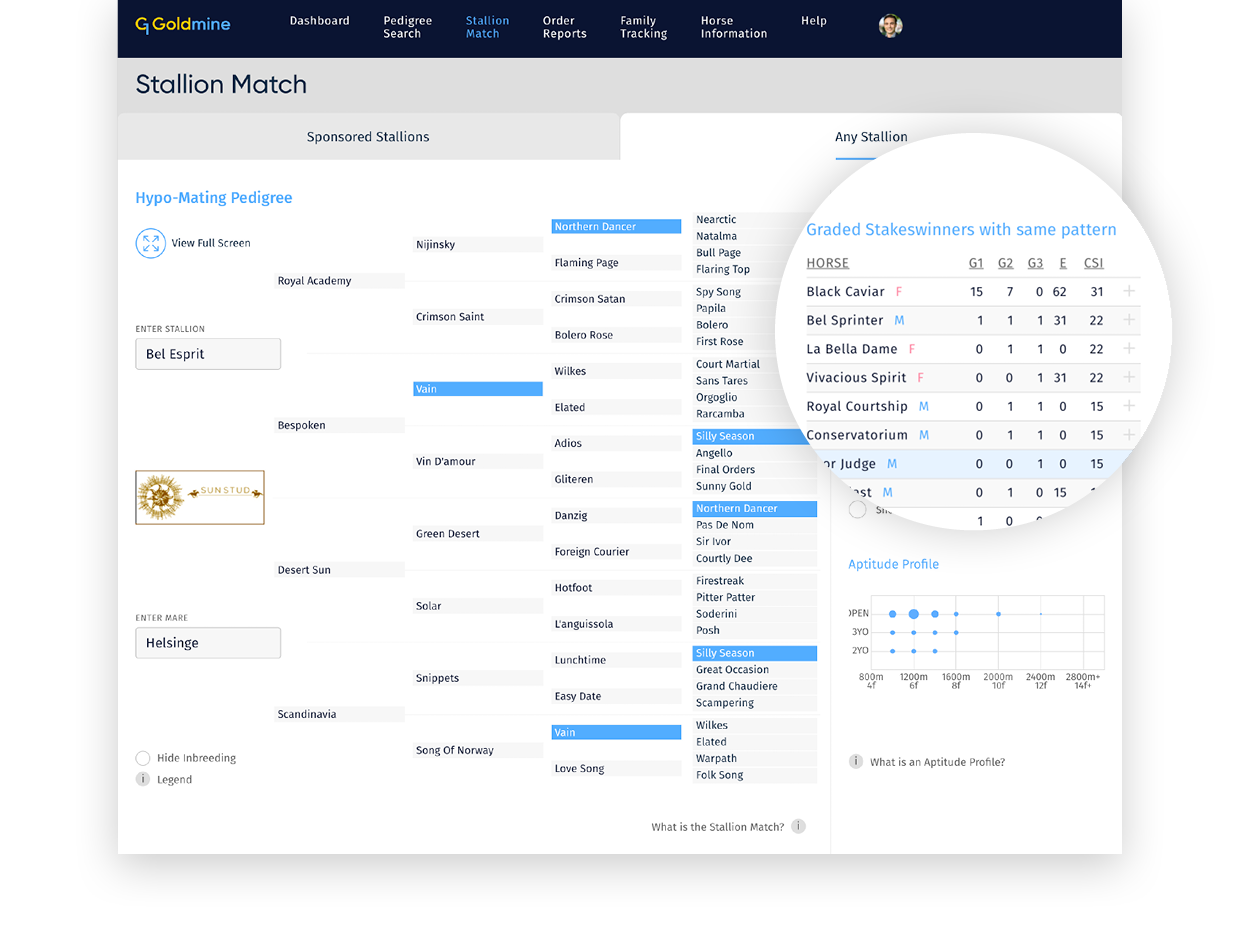
Task: Navigate to Family Tracking
Action: pos(644,27)
